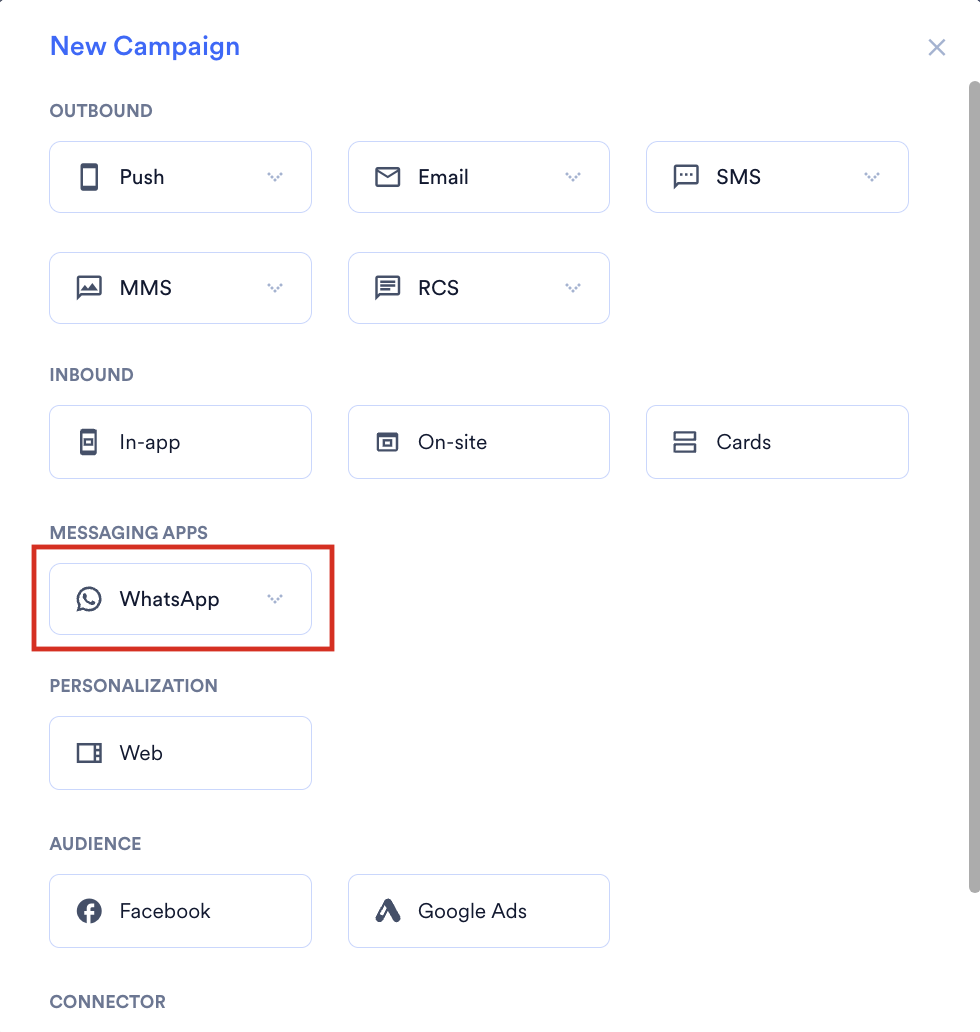
Task: Click the Email envelope icon
Action: [x=387, y=177]
